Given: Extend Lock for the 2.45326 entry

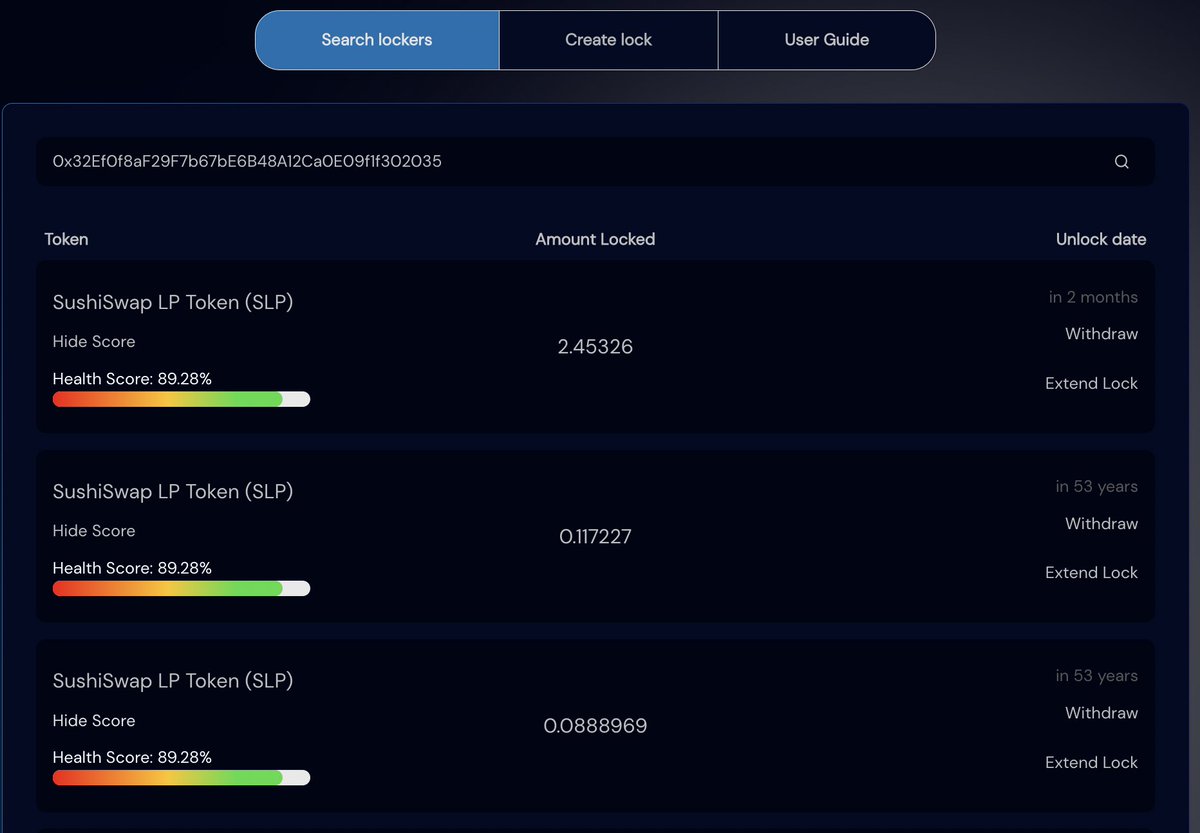Looking at the screenshot, I should click(x=1091, y=383).
